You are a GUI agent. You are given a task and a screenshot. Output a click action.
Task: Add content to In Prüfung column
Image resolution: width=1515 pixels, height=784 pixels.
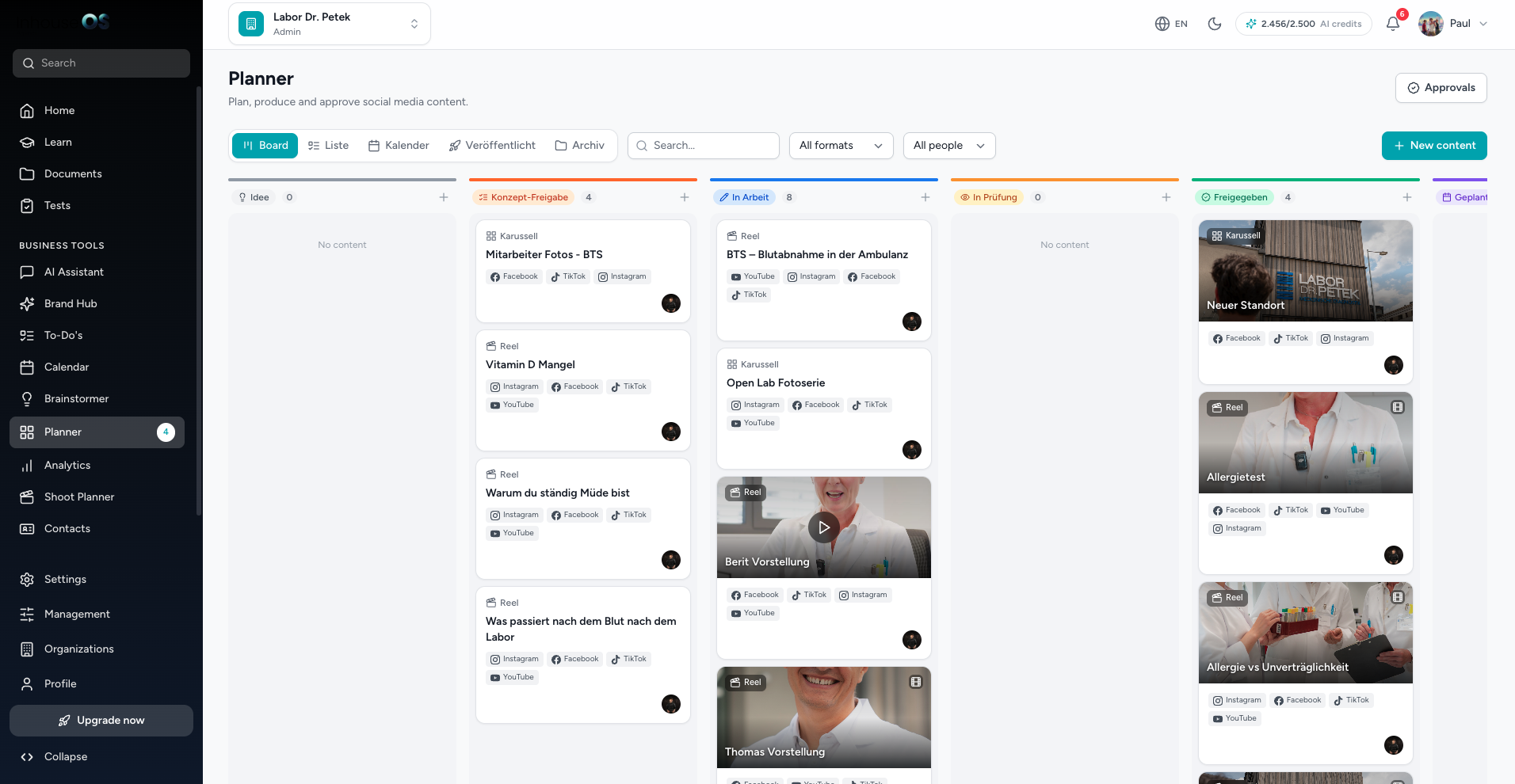click(x=1166, y=197)
